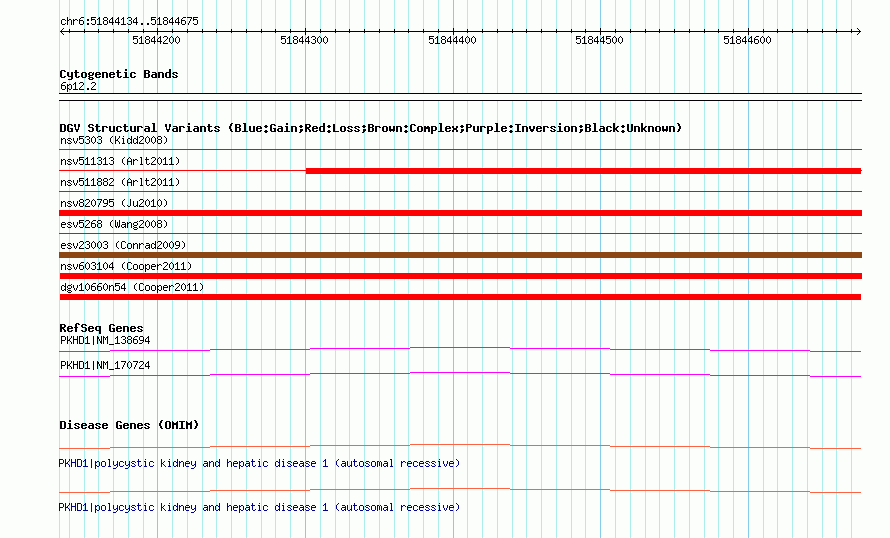Click variant label nsv603104 (Cooper2011)
The width and height of the screenshot is (890, 538).
[126, 266]
